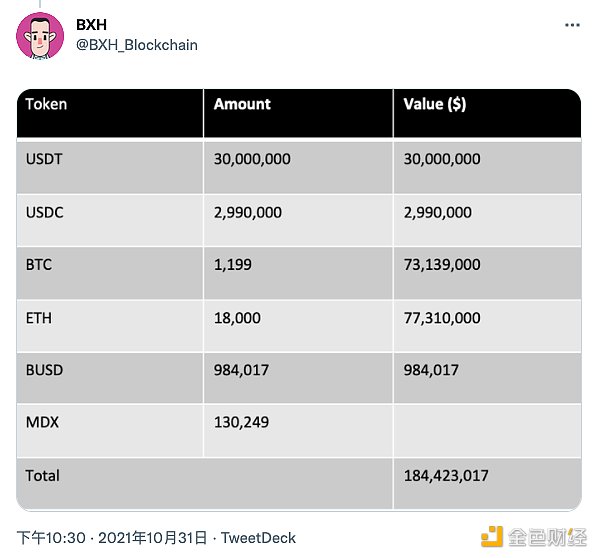Click the Amount column header
The height and width of the screenshot is (558, 598).
point(298,113)
